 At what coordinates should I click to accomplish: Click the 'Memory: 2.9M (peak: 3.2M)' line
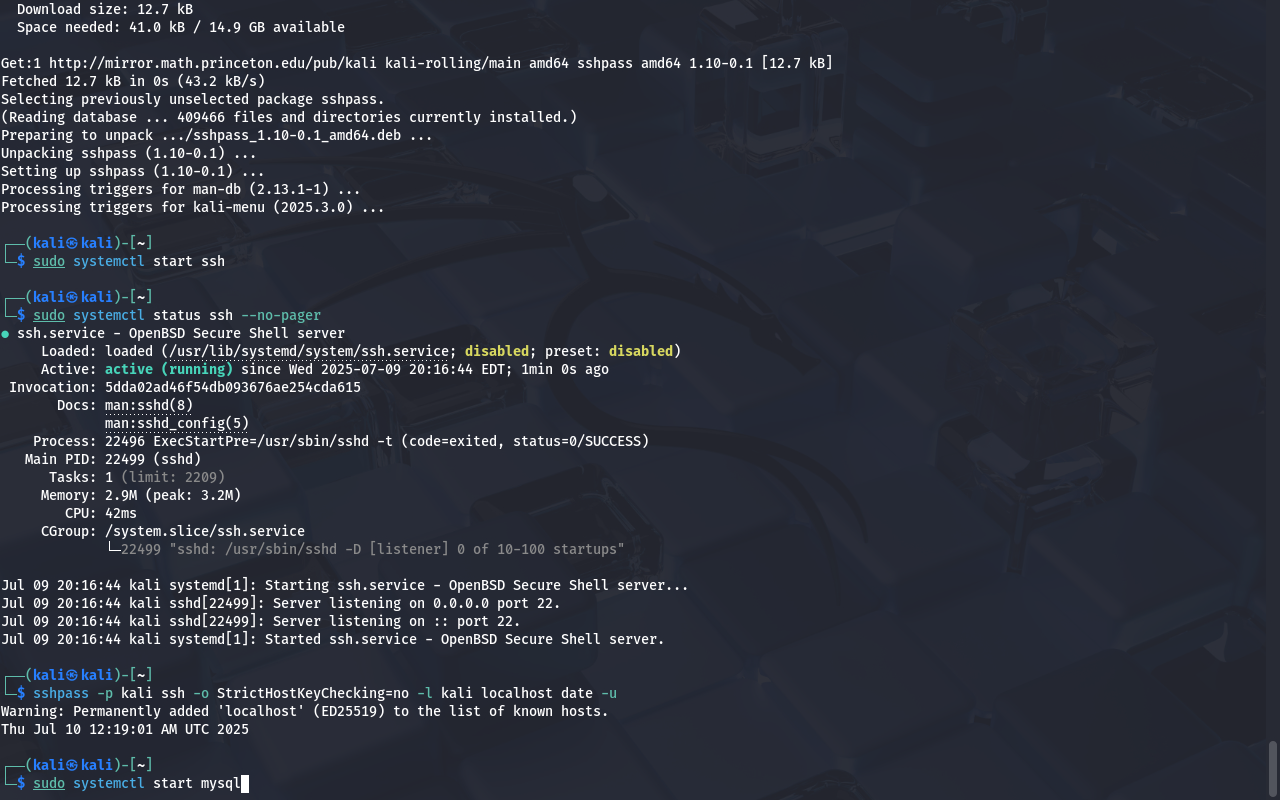pyautogui.click(x=141, y=495)
